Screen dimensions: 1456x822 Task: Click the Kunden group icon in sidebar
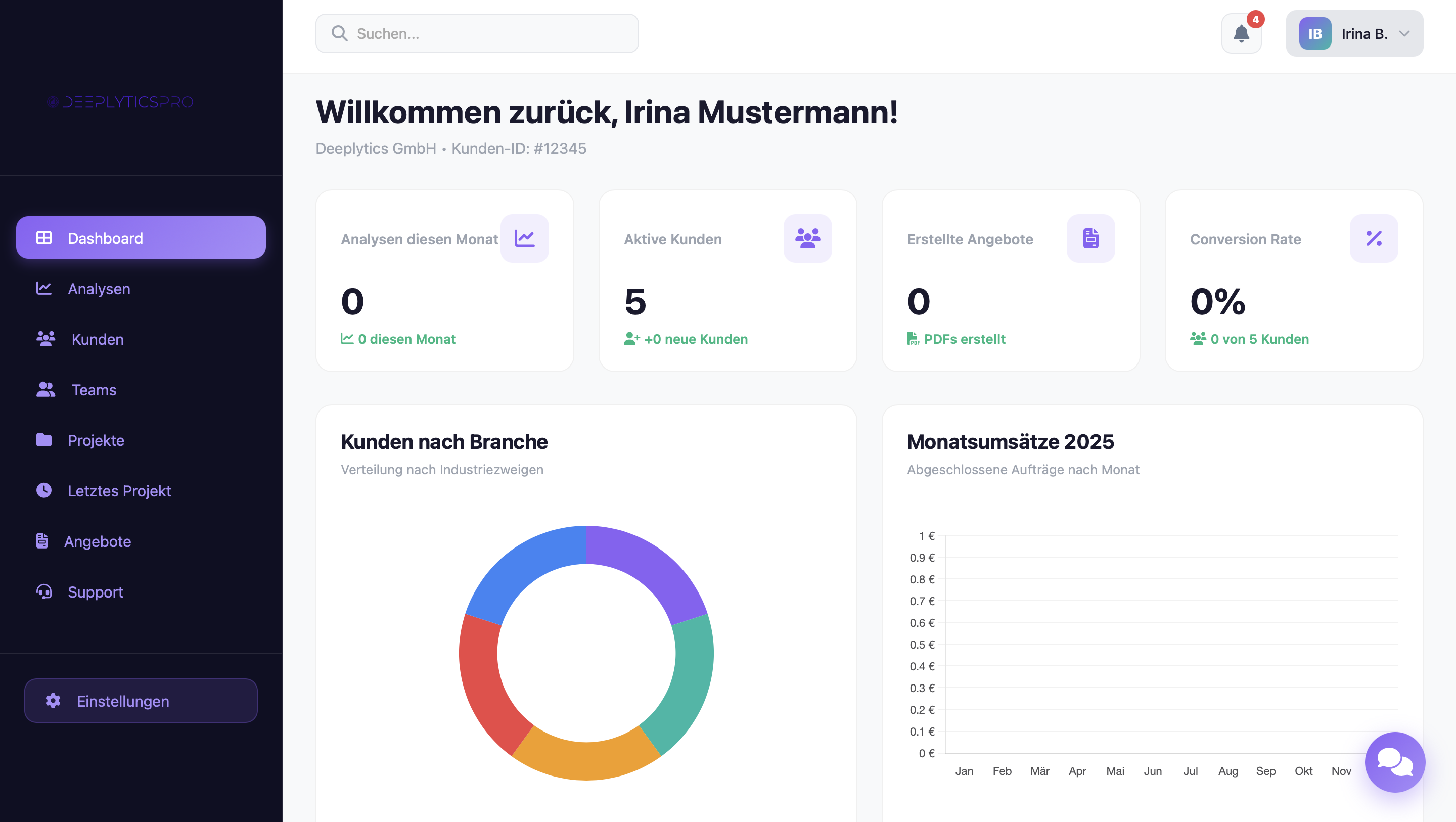point(46,339)
